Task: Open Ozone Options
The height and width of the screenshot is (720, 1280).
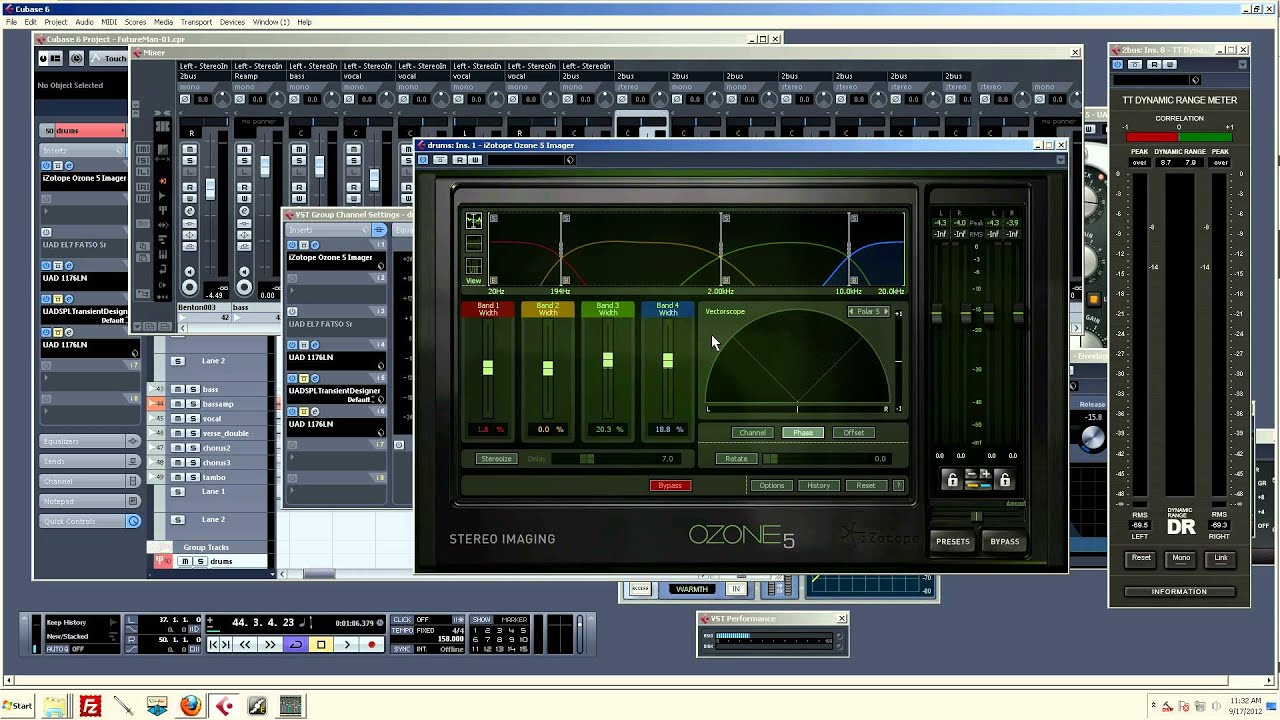Action: 772,486
